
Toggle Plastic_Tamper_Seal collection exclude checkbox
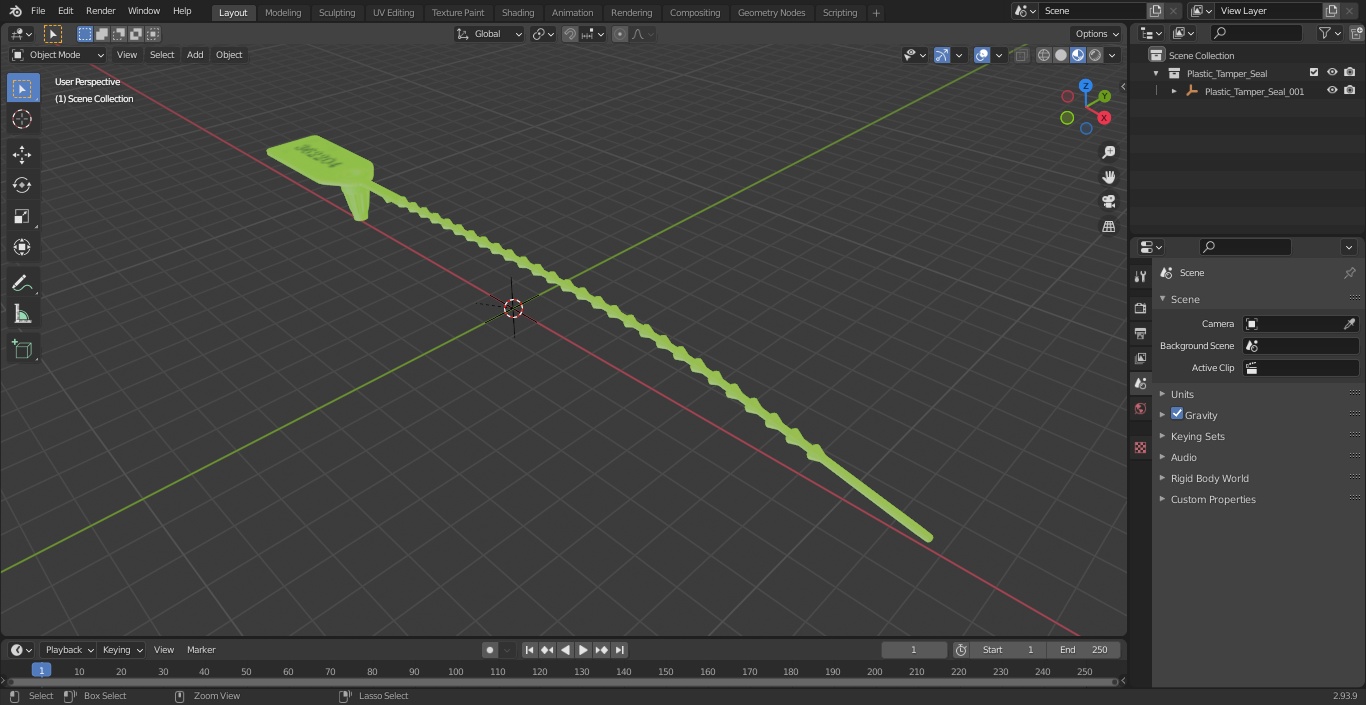1314,73
